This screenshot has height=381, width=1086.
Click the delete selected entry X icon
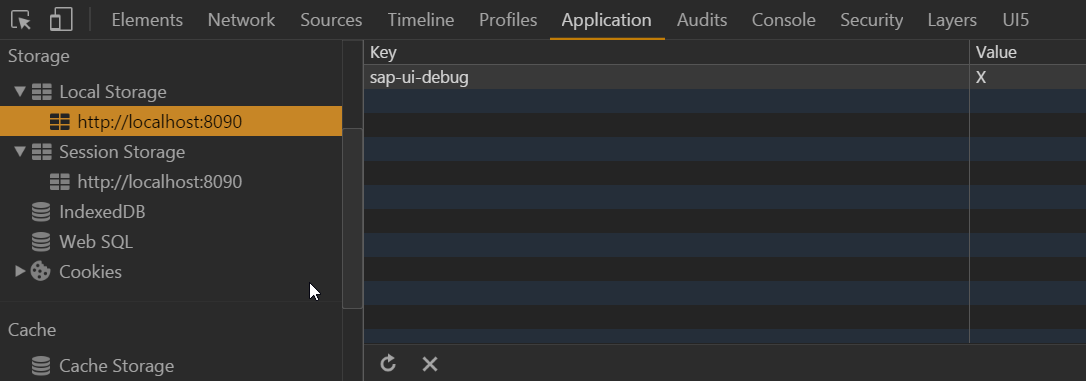[430, 364]
